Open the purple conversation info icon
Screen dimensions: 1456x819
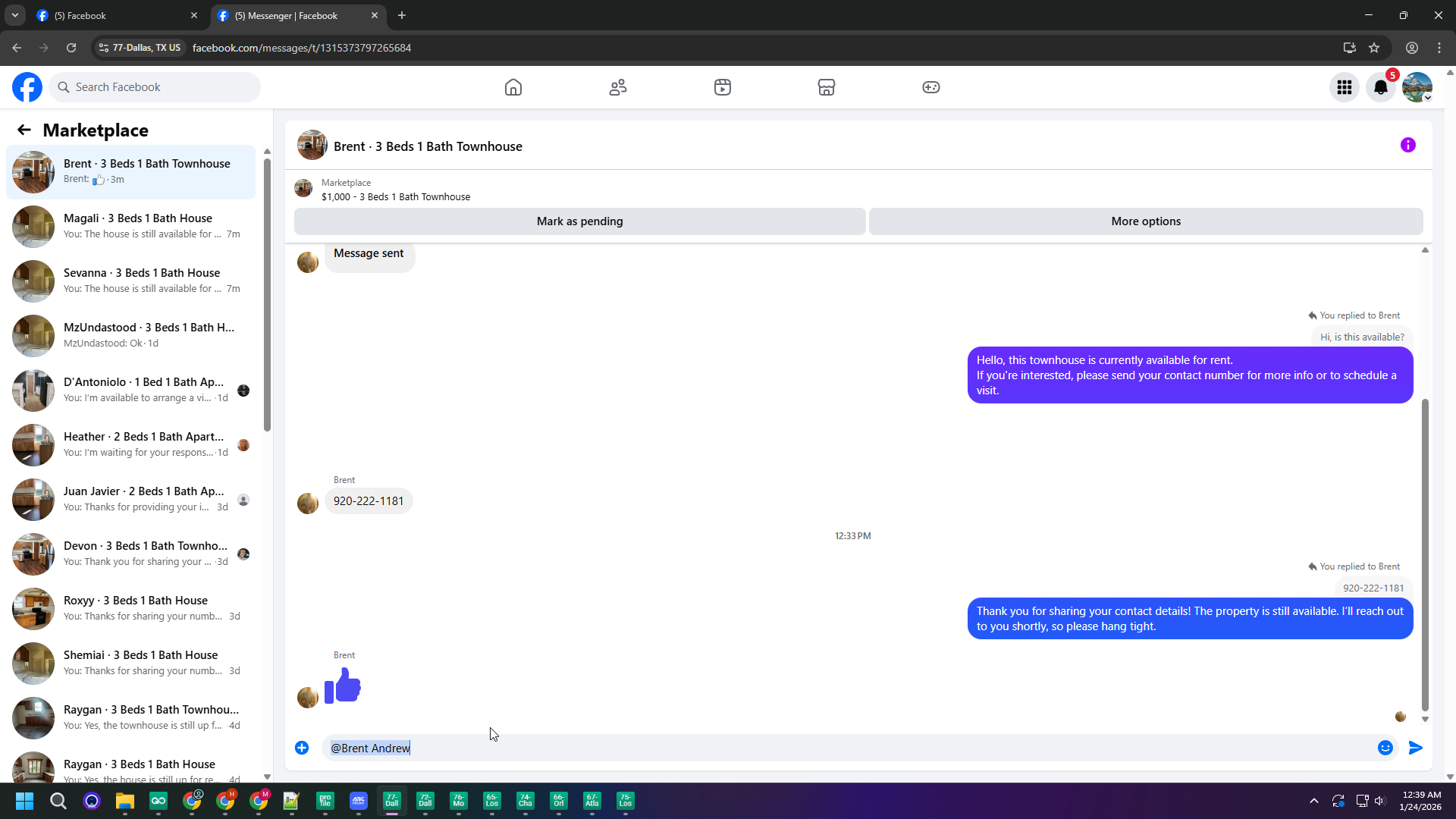click(1408, 145)
